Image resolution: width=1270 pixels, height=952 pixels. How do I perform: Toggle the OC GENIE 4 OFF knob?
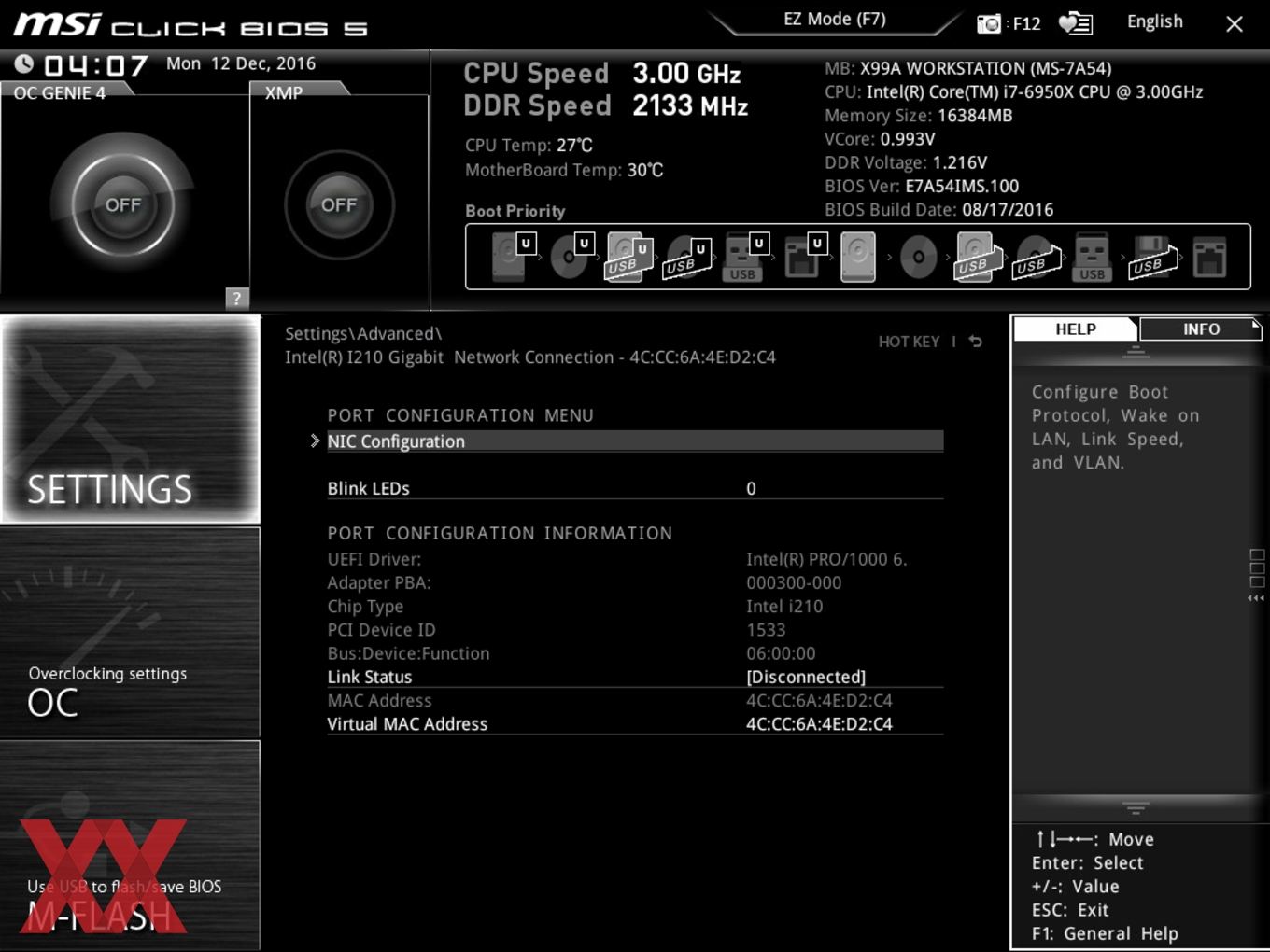click(122, 204)
